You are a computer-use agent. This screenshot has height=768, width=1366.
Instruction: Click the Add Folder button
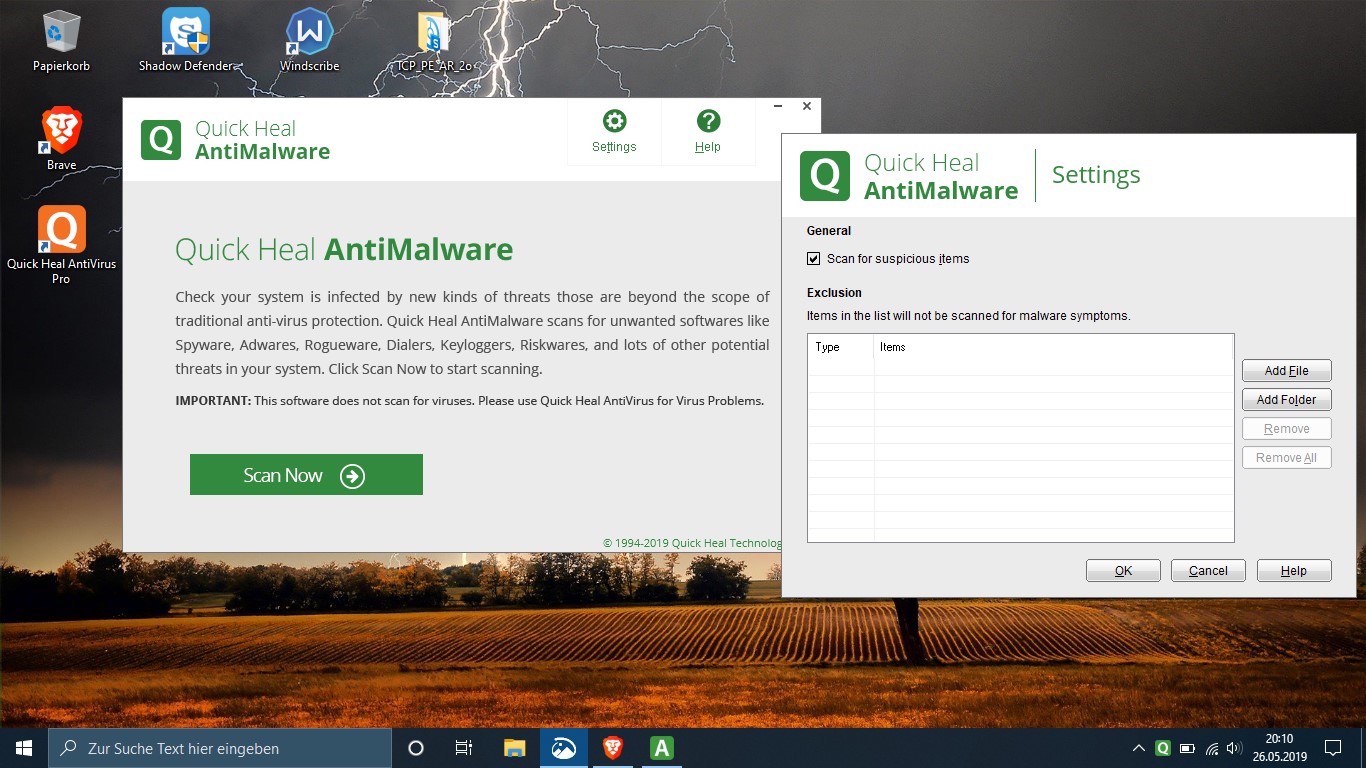pyautogui.click(x=1287, y=400)
